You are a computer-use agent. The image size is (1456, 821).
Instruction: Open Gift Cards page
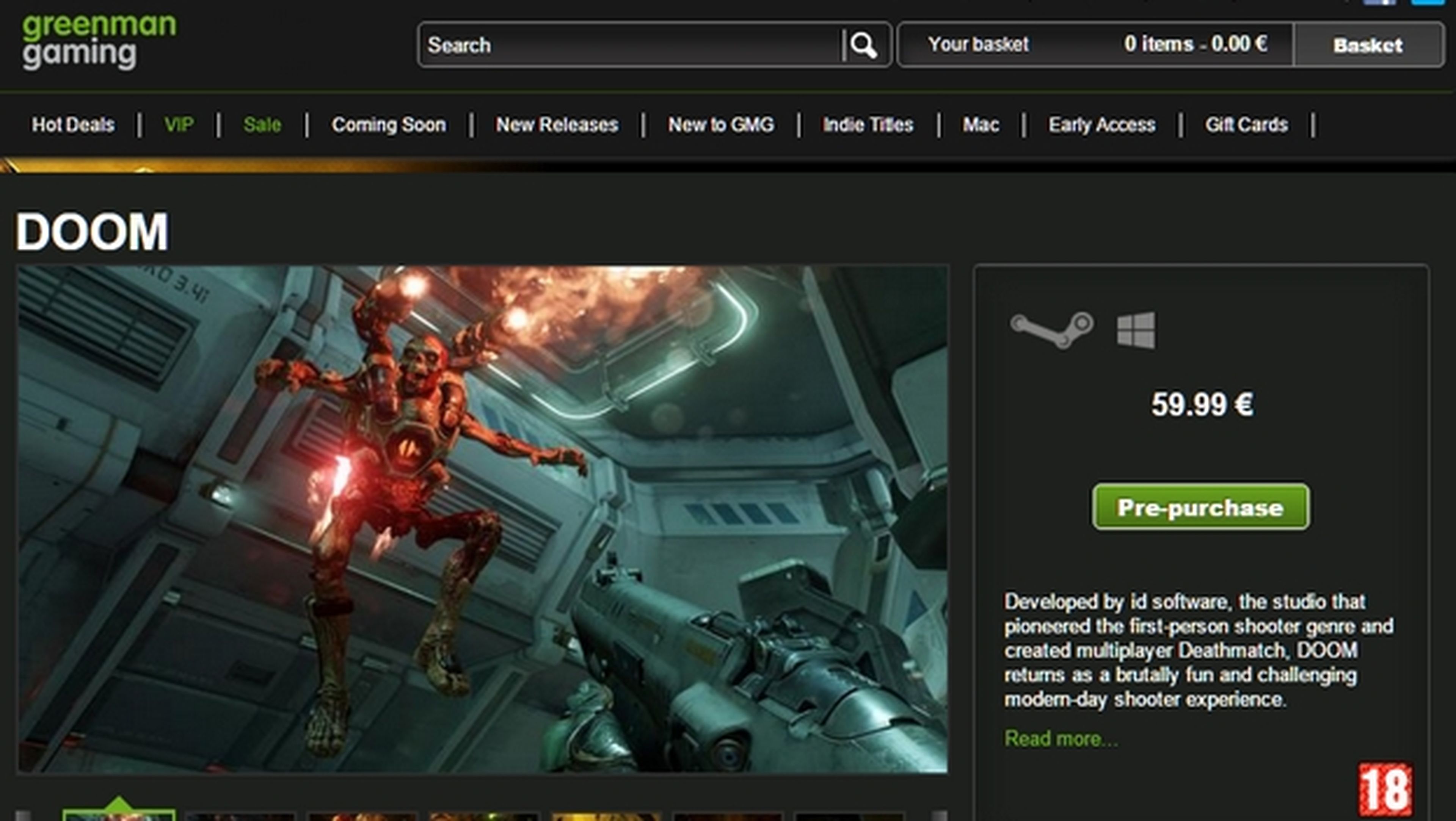coord(1246,124)
